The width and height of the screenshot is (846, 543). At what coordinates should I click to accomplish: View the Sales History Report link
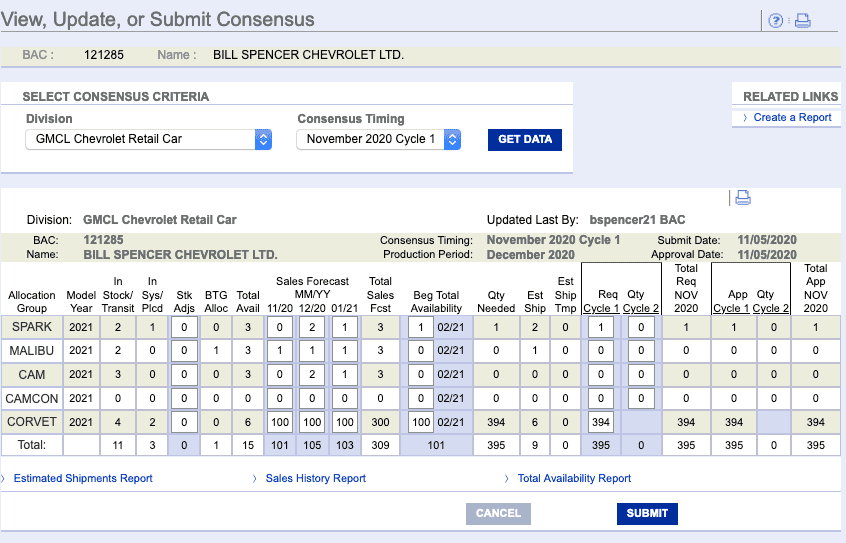tap(315, 478)
